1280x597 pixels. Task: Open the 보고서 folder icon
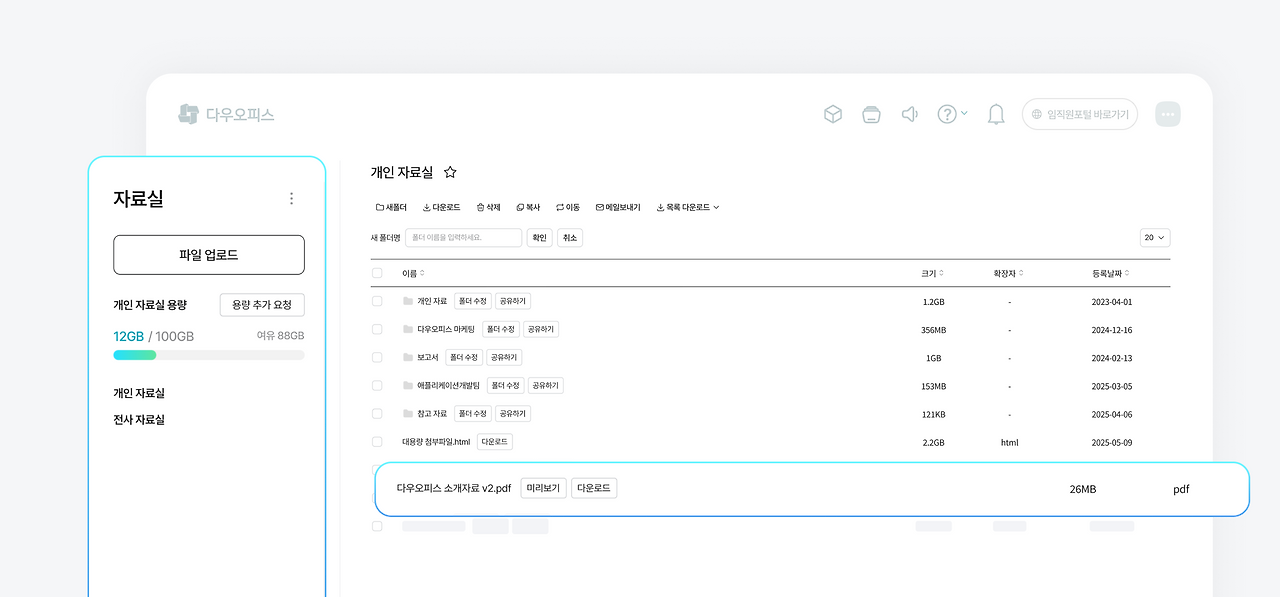tap(408, 357)
